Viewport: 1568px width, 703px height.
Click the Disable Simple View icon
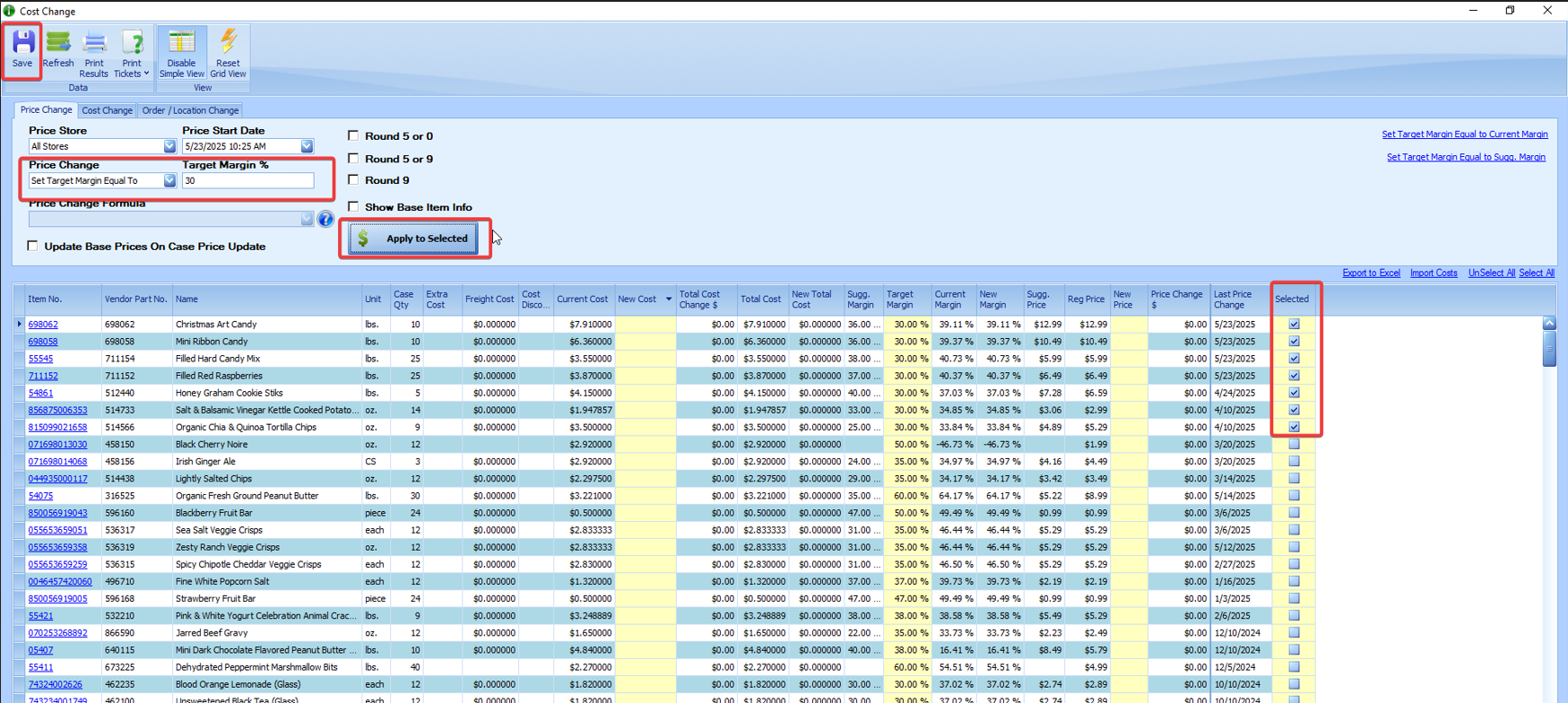(181, 52)
